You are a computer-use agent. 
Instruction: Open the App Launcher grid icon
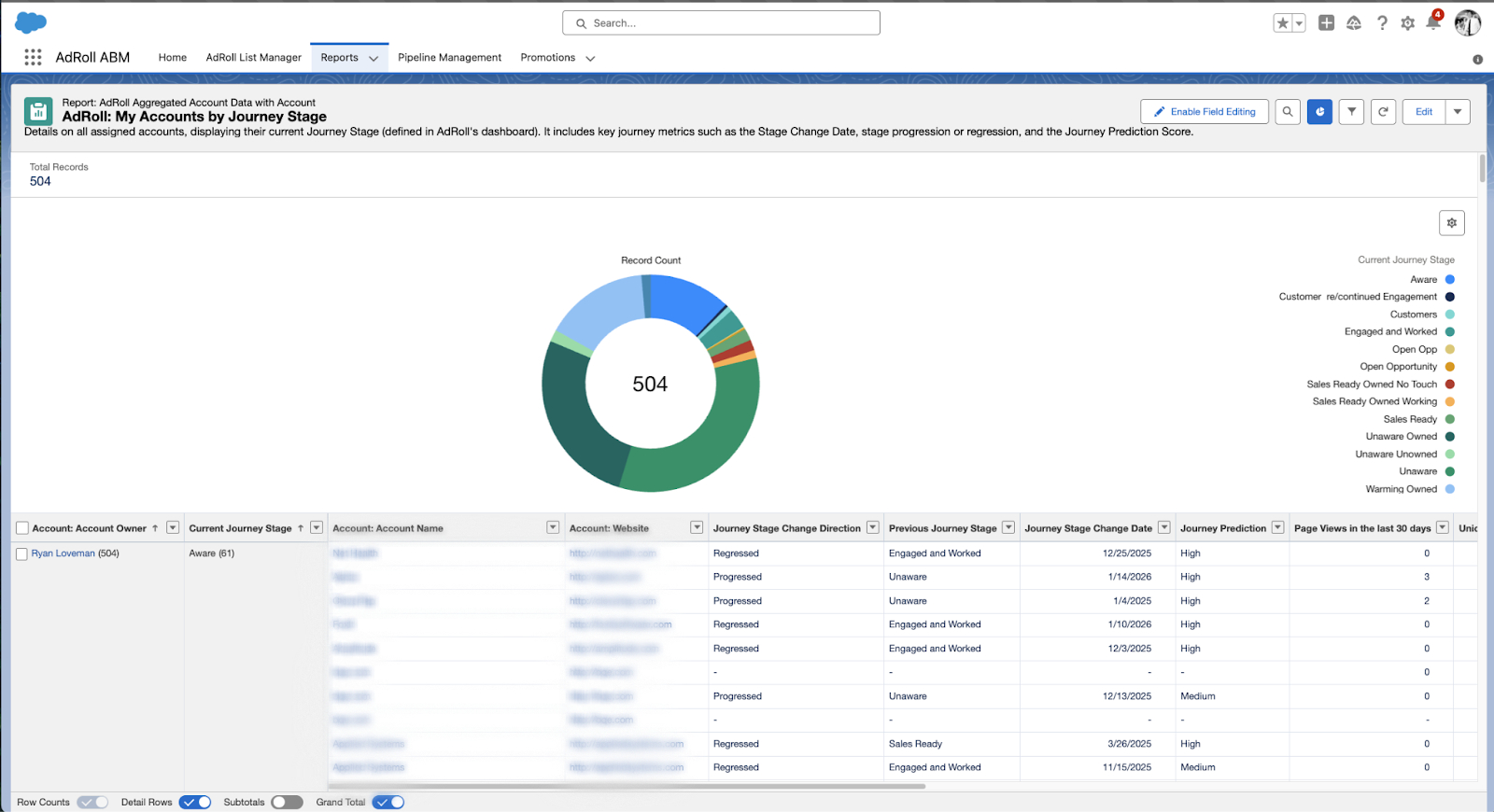33,57
